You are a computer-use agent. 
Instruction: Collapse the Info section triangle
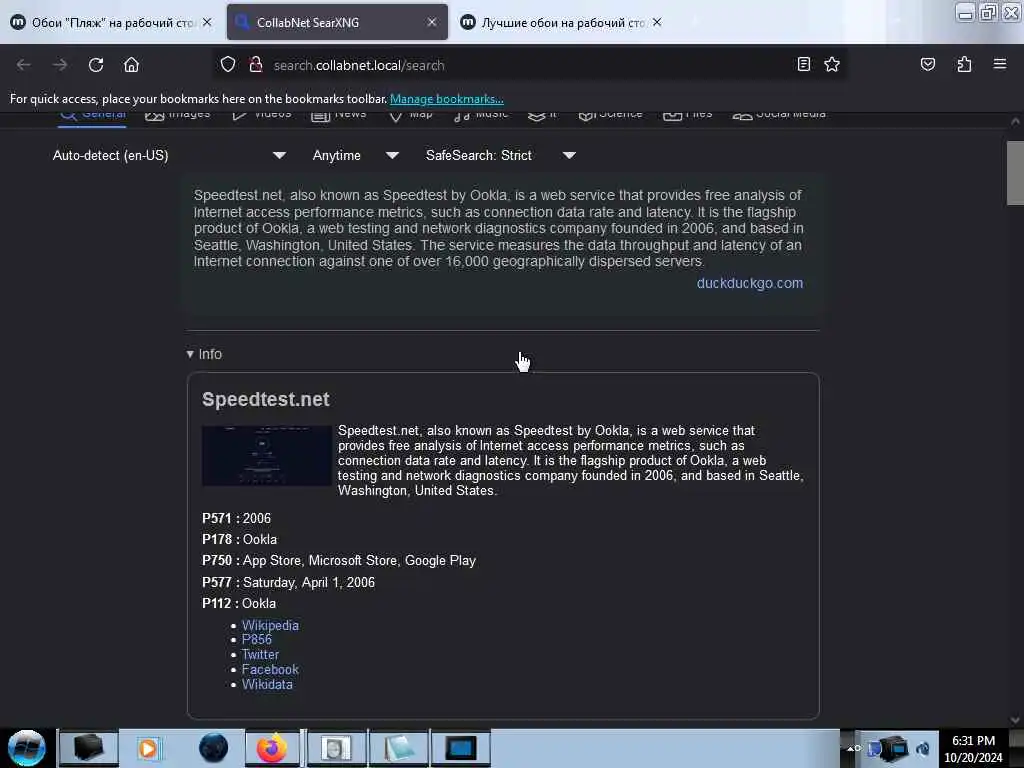click(190, 354)
